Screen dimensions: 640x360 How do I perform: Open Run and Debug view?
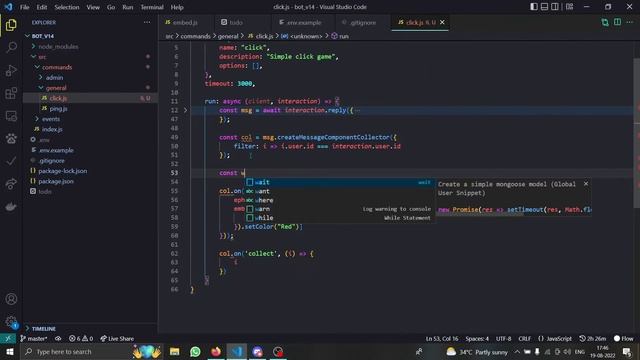(11, 70)
